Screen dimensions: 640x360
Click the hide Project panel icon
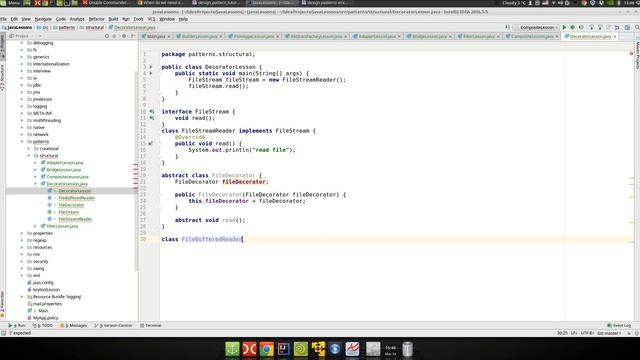(133, 36)
